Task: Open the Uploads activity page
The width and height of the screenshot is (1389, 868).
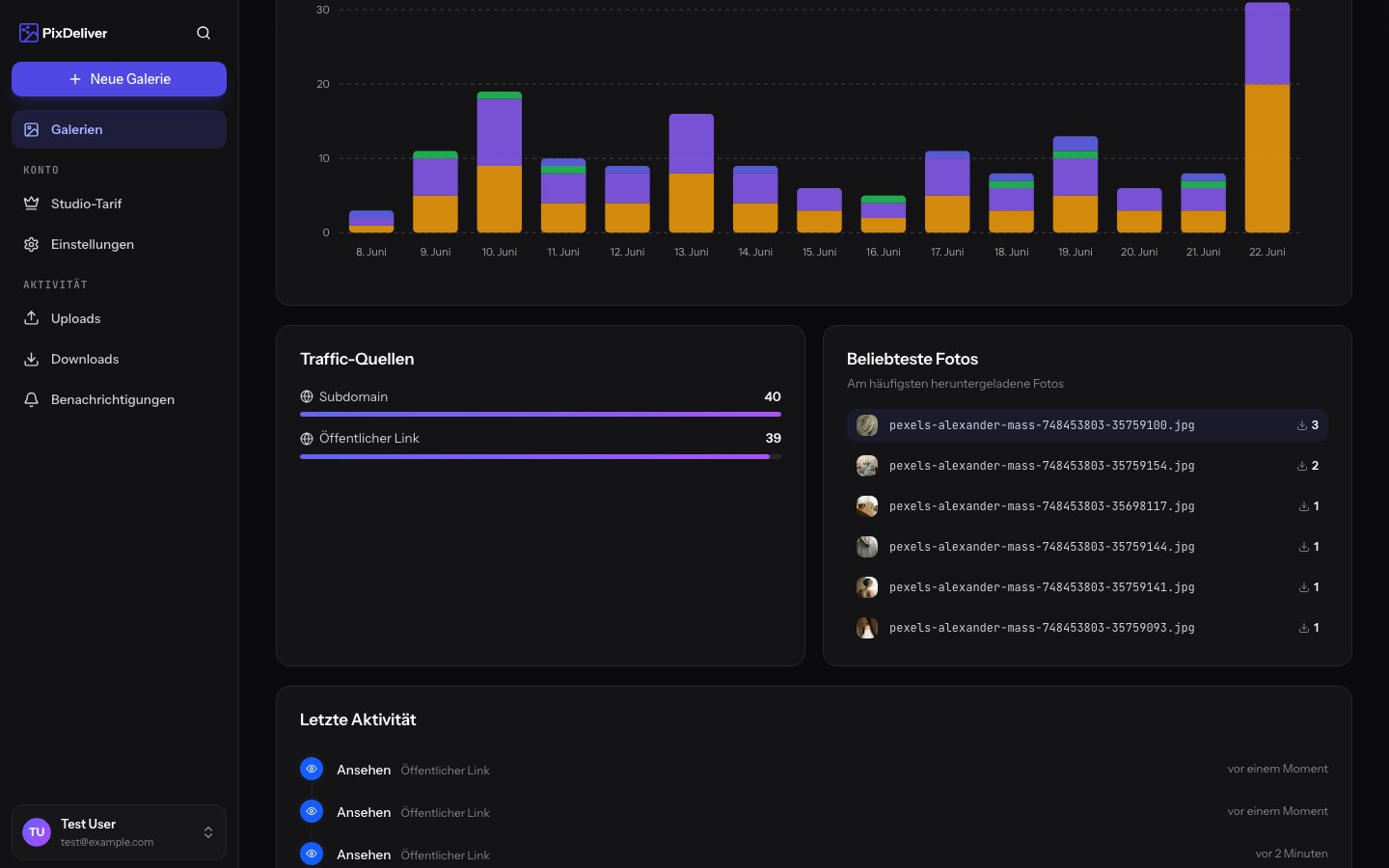Action: pyautogui.click(x=119, y=318)
